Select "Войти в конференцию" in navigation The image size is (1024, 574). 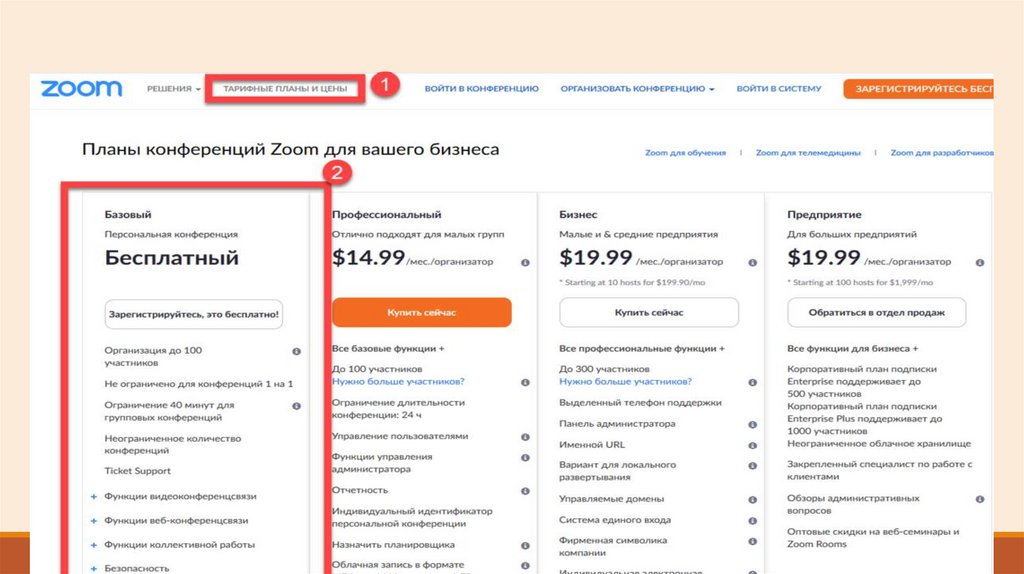coord(481,89)
